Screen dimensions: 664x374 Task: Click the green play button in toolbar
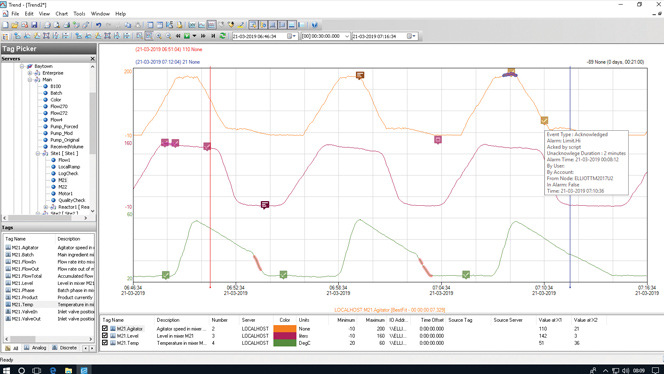click(187, 36)
